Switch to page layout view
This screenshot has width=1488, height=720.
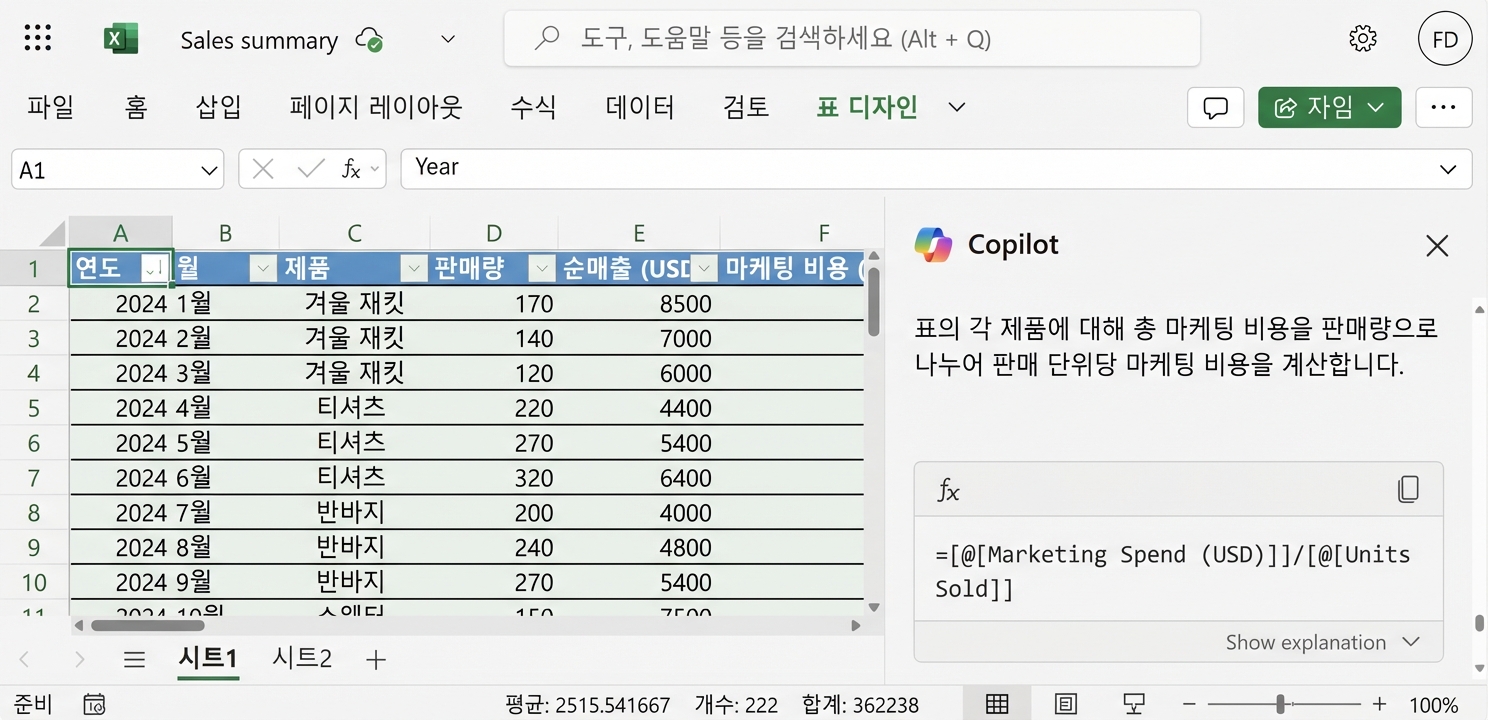tap(1065, 704)
